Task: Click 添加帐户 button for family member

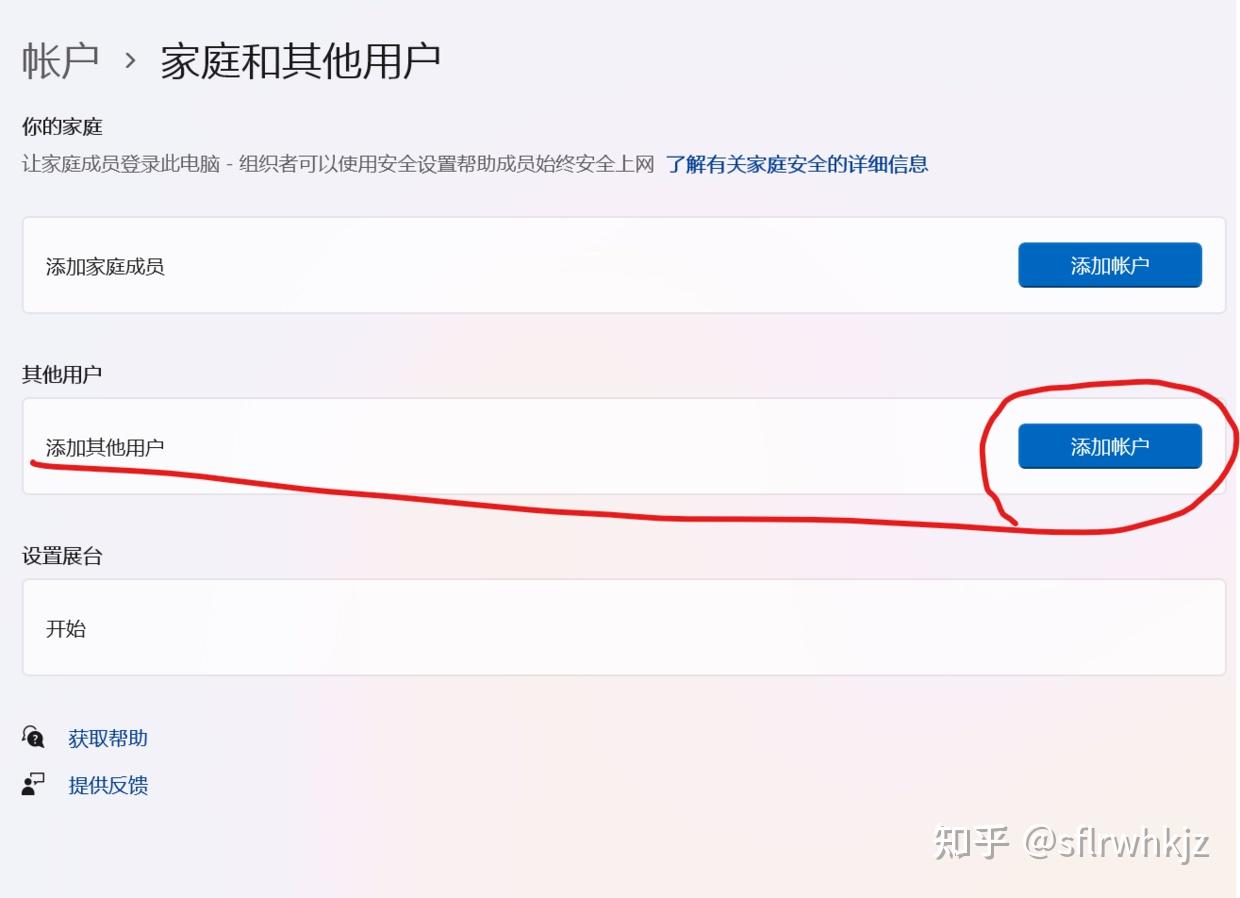Action: tap(1110, 265)
